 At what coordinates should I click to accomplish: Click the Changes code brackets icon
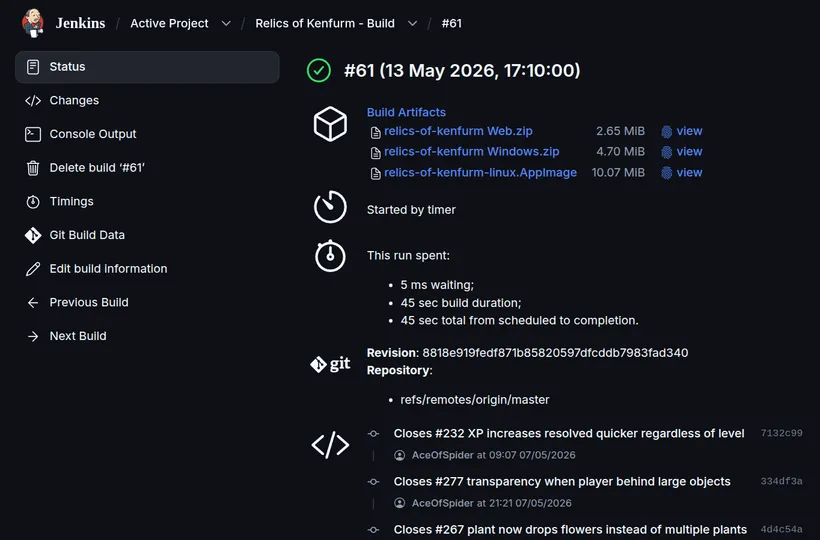33,100
